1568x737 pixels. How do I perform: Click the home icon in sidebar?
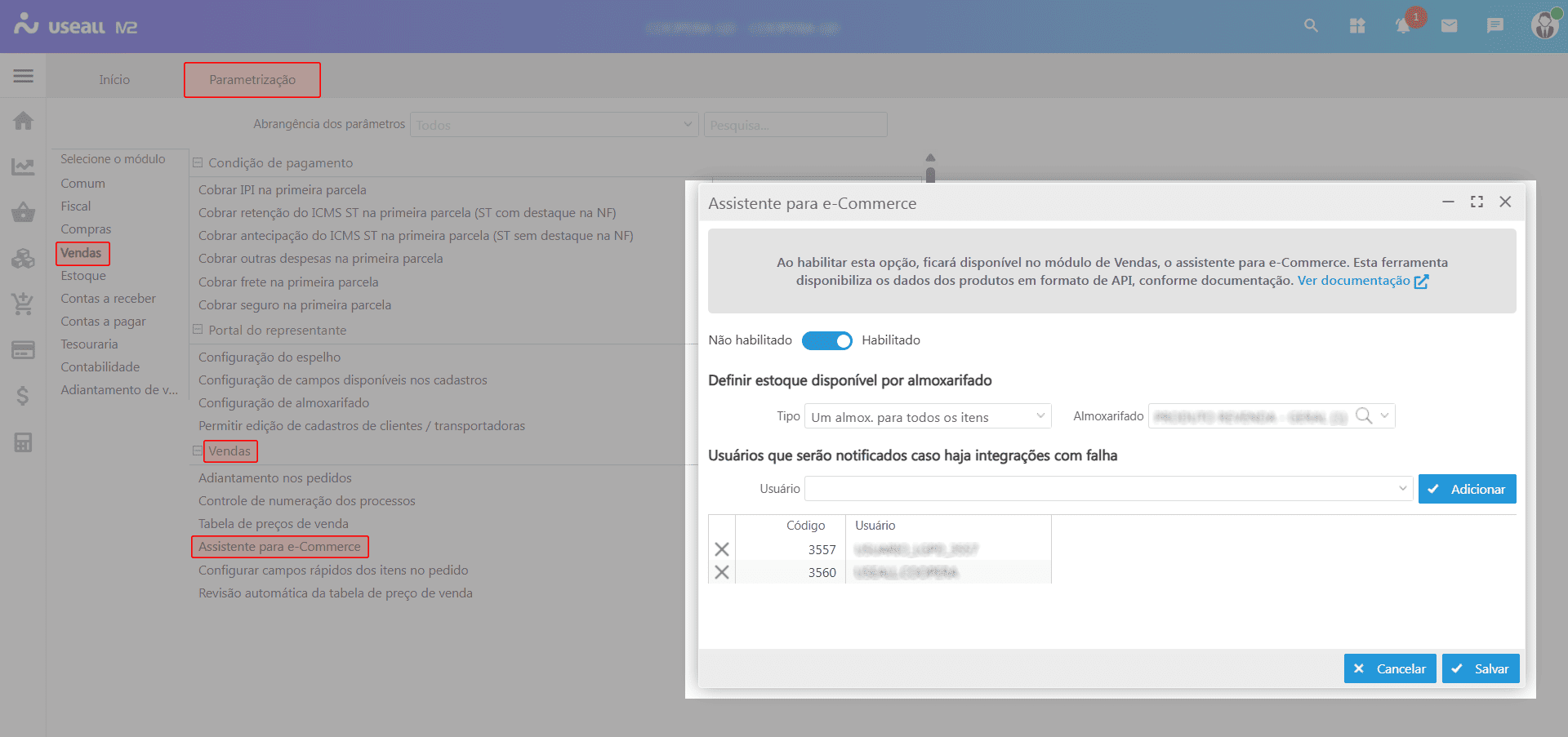[x=23, y=121]
